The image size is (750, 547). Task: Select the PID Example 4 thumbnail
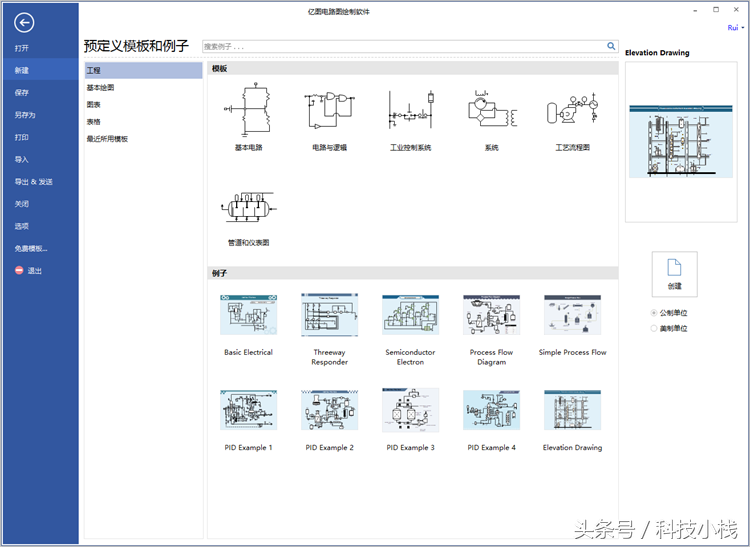pos(492,410)
